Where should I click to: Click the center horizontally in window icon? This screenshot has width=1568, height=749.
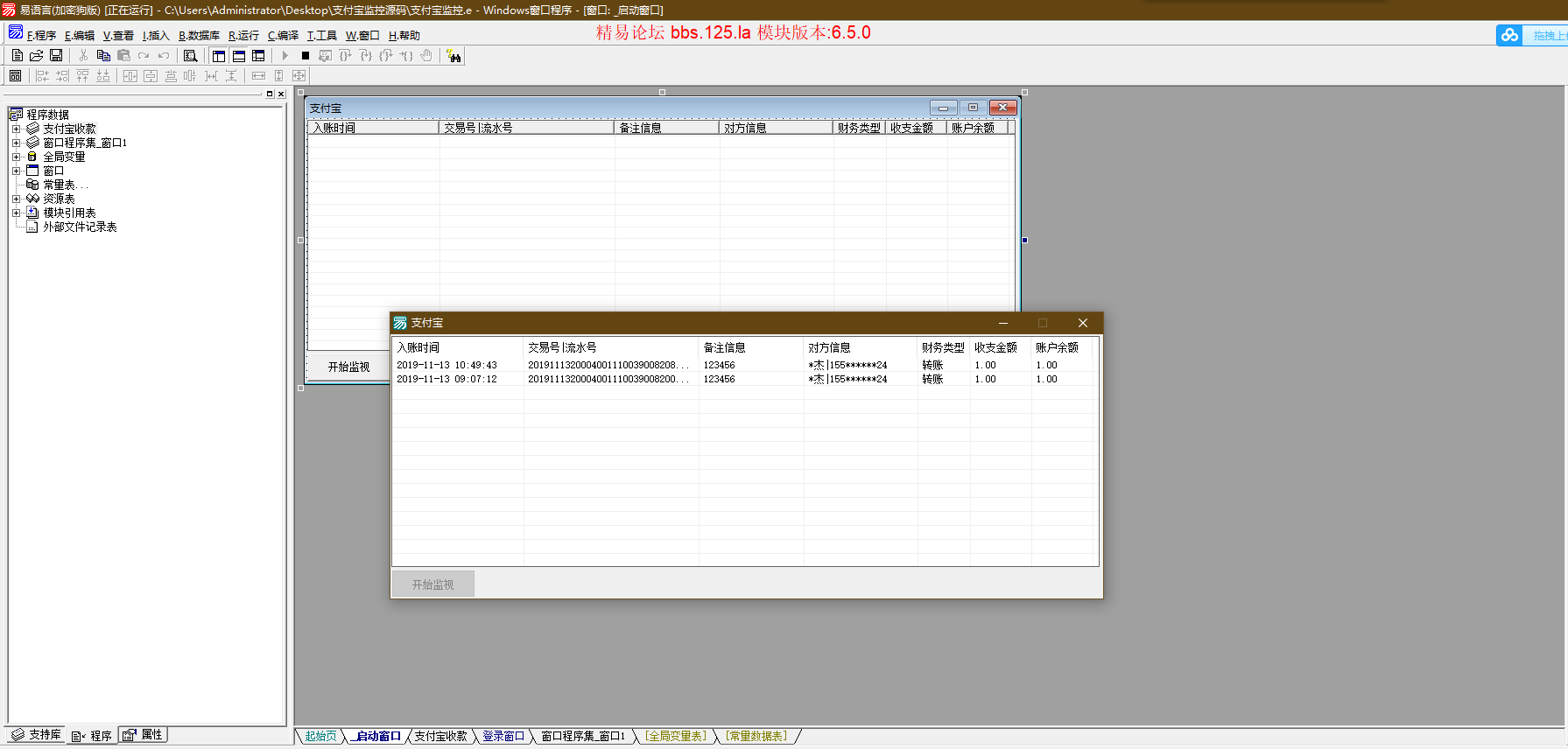pos(130,75)
